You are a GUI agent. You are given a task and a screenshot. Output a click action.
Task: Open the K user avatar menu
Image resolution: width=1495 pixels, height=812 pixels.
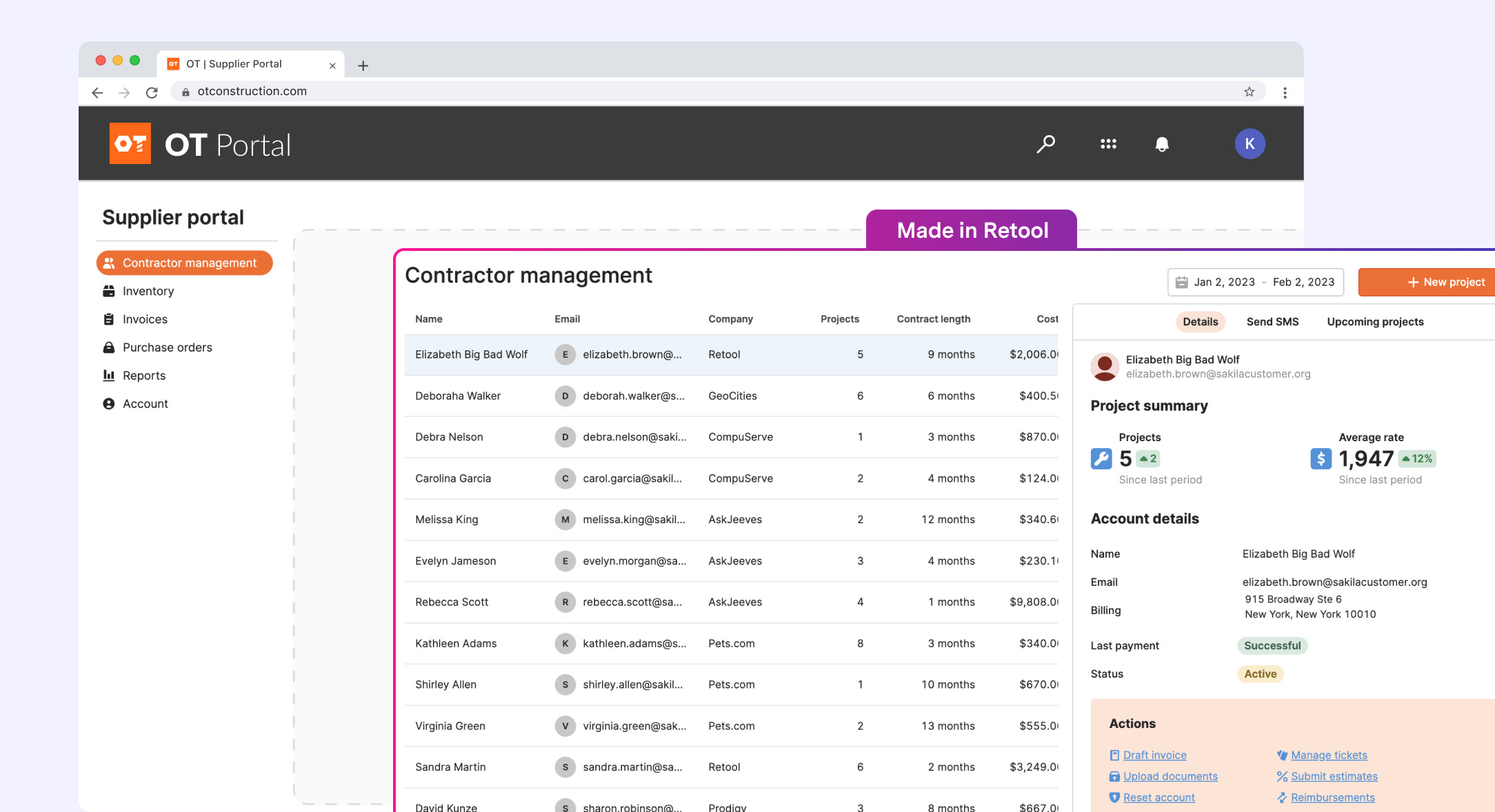click(x=1250, y=144)
